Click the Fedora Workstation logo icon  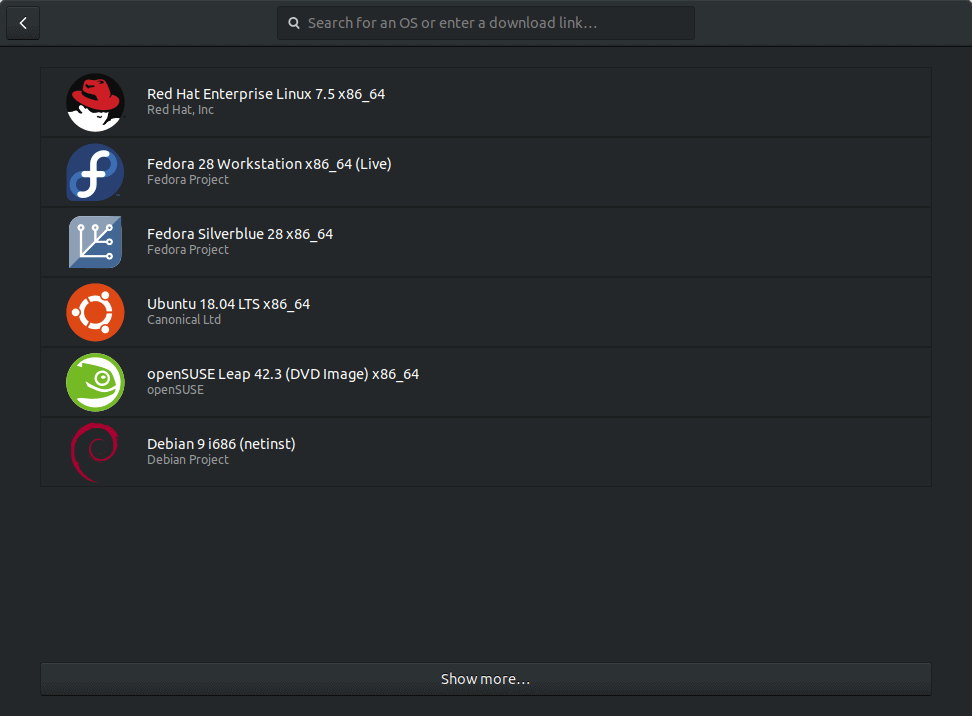(x=95, y=172)
